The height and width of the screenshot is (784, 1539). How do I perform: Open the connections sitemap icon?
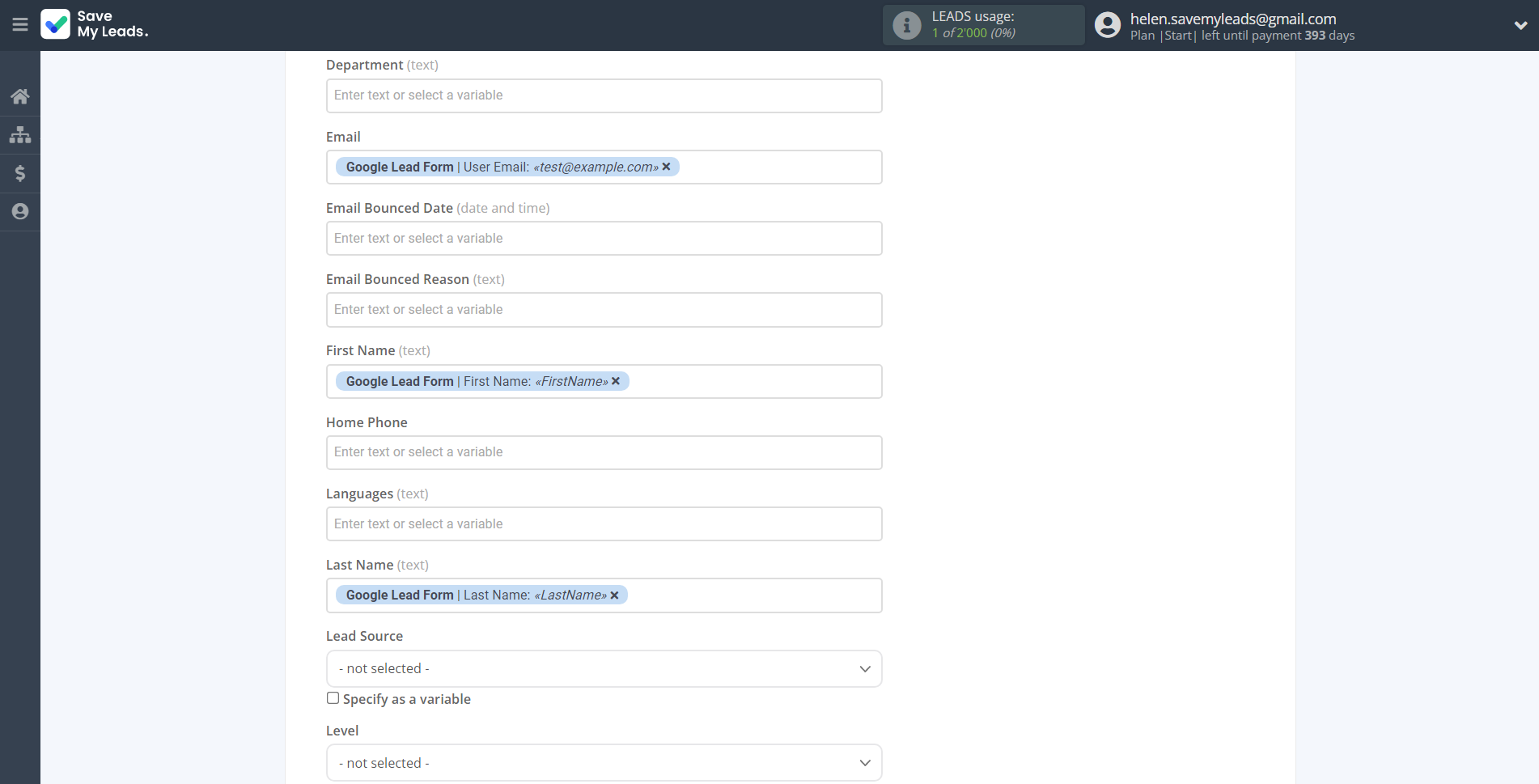pos(20,135)
